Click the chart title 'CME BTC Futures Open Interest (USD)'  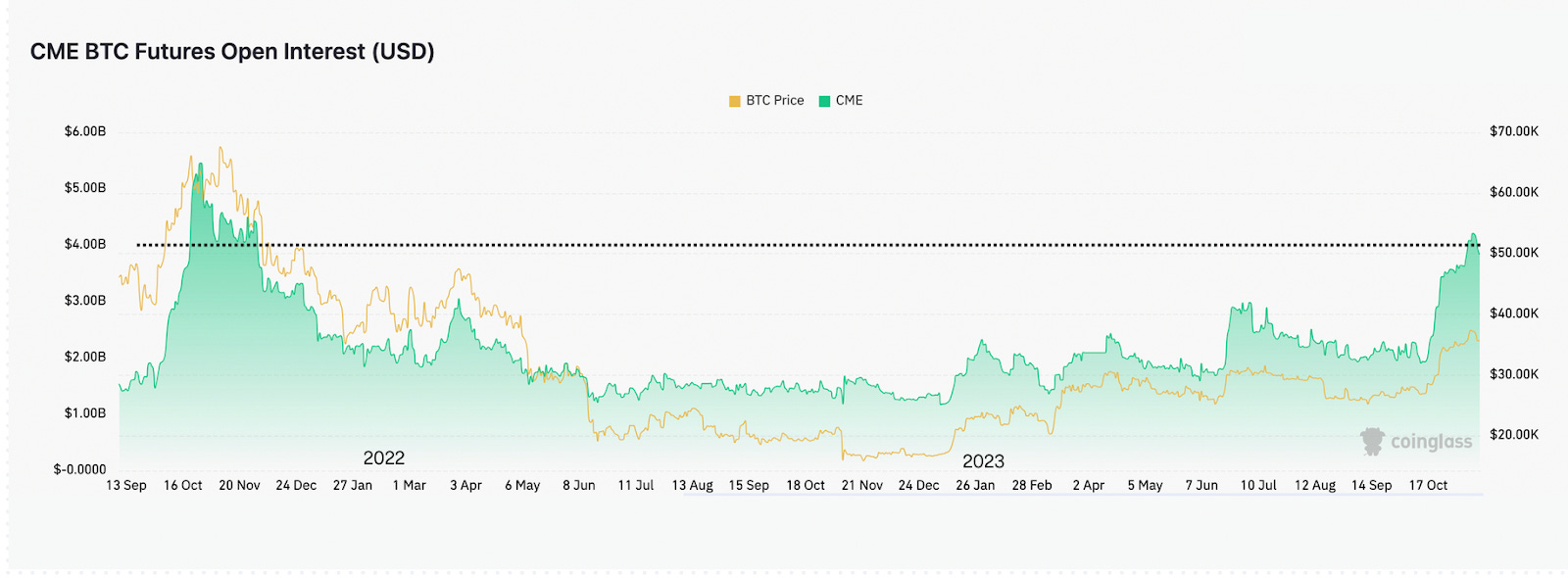click(232, 52)
